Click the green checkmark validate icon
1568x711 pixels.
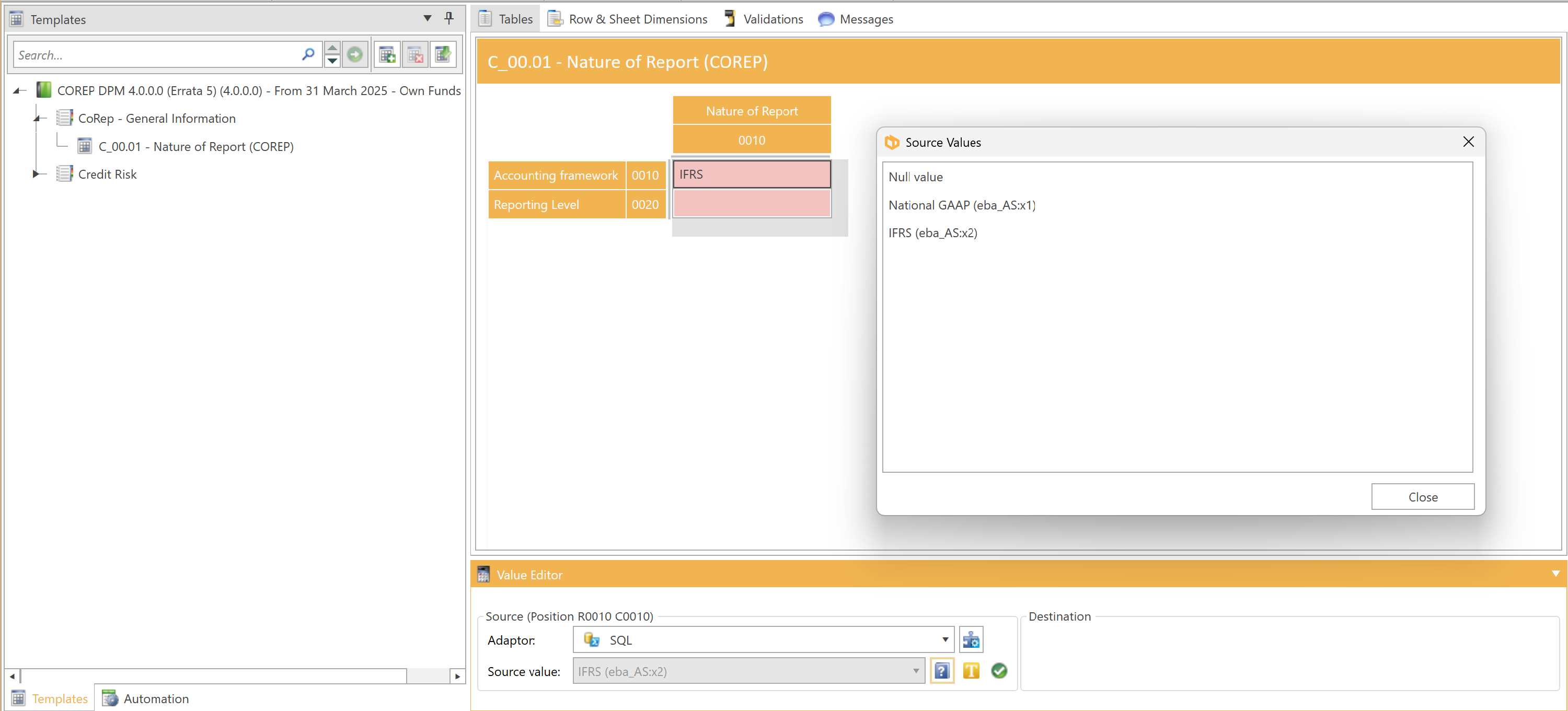(999, 671)
